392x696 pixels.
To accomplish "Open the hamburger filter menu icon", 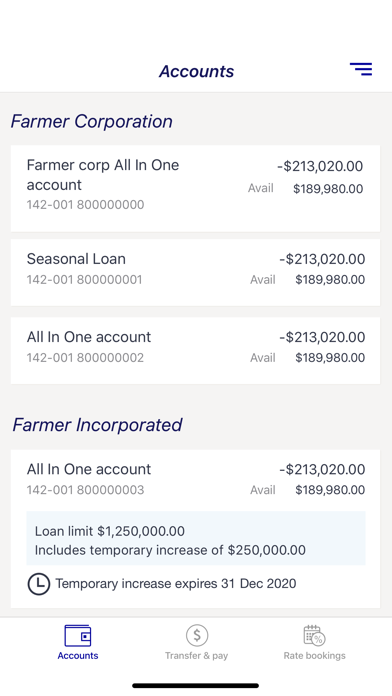I will tap(361, 69).
